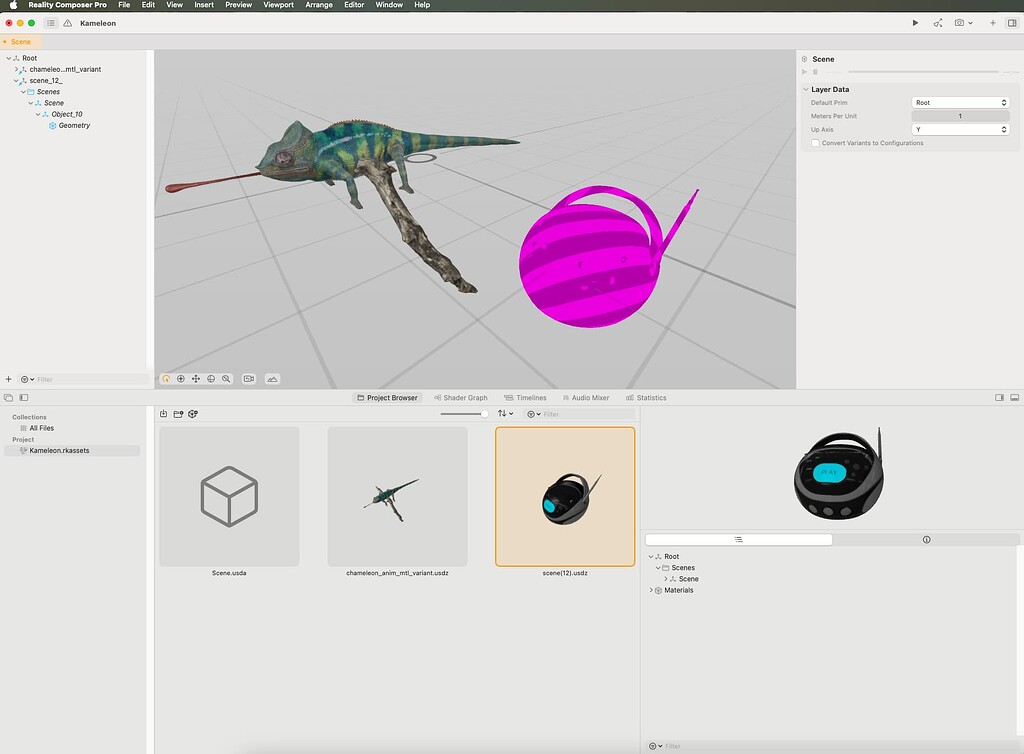Viewport: 1024px width, 754px height.
Task: Select the chameleon_anim_mtl_variant.usdz thumbnail
Action: [x=397, y=497]
